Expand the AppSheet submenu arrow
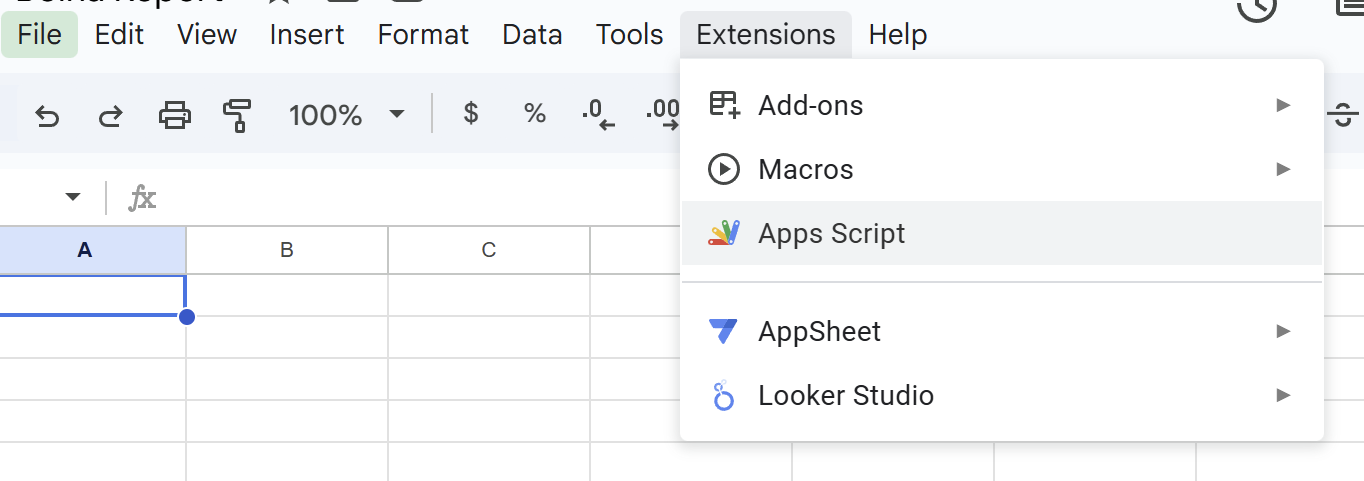The image size is (1364, 481). pos(1284,331)
